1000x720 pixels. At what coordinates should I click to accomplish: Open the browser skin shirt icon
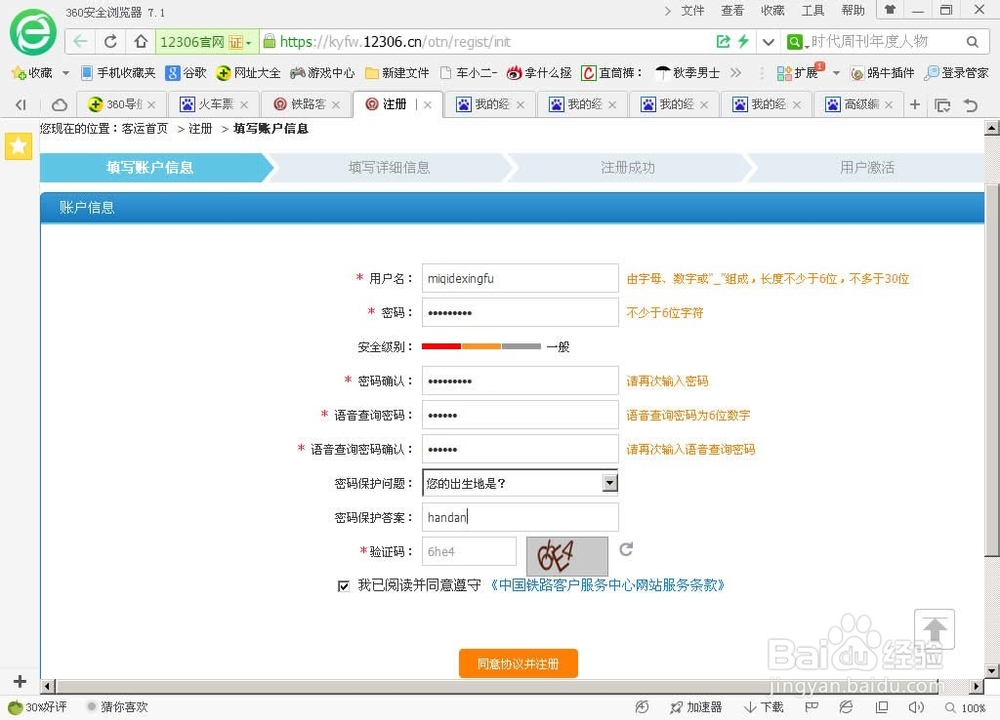click(x=889, y=10)
